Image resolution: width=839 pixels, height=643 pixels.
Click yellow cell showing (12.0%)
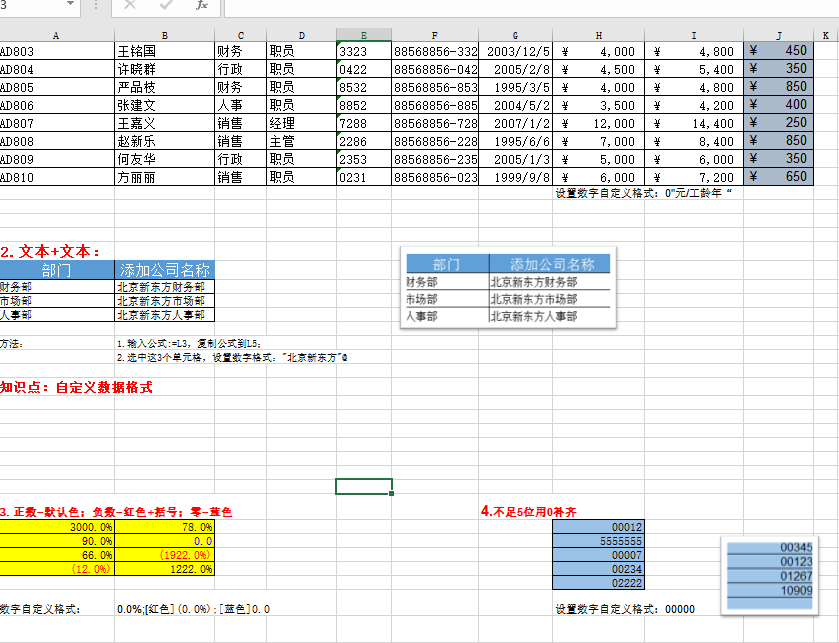57,569
